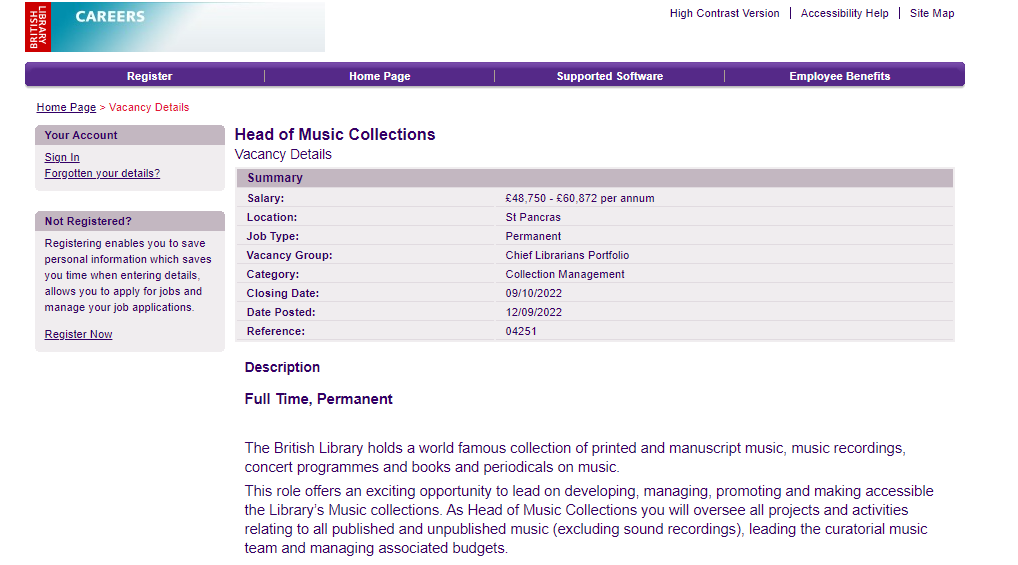The width and height of the screenshot is (1018, 565).
Task: Click the date posted 12/09/2022
Action: tap(534, 312)
